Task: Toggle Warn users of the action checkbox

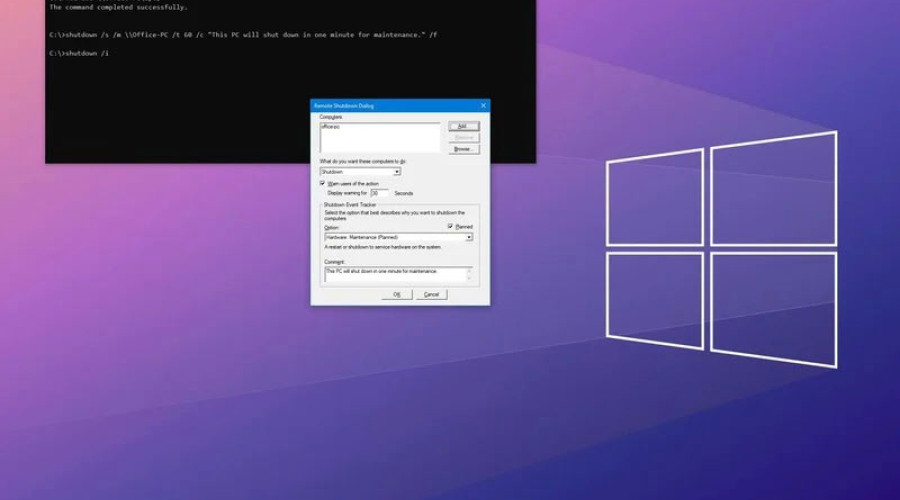Action: click(x=323, y=183)
